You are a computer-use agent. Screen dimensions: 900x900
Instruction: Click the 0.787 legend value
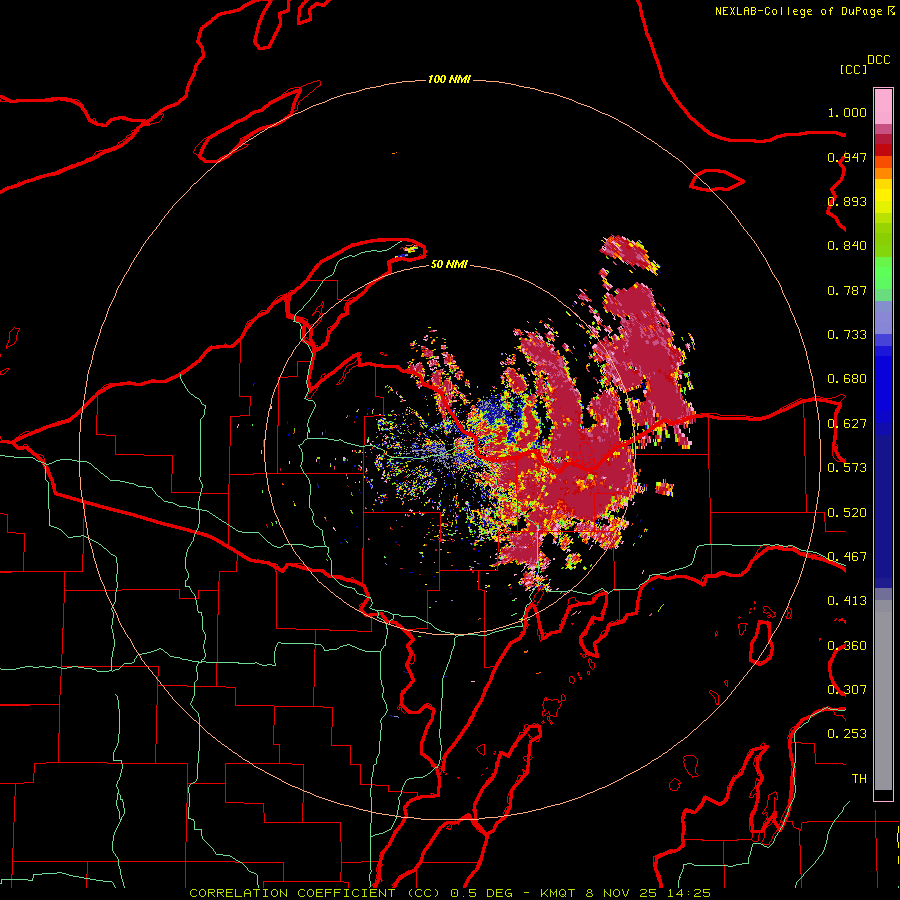[x=847, y=290]
